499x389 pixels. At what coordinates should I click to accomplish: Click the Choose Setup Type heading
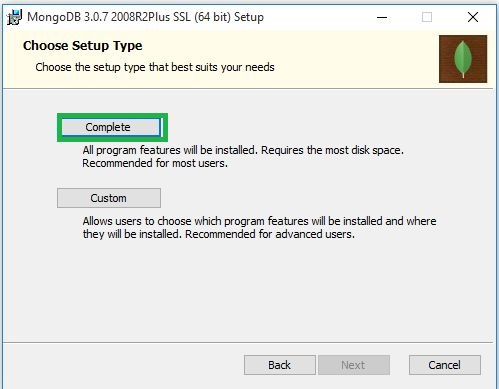point(83,46)
